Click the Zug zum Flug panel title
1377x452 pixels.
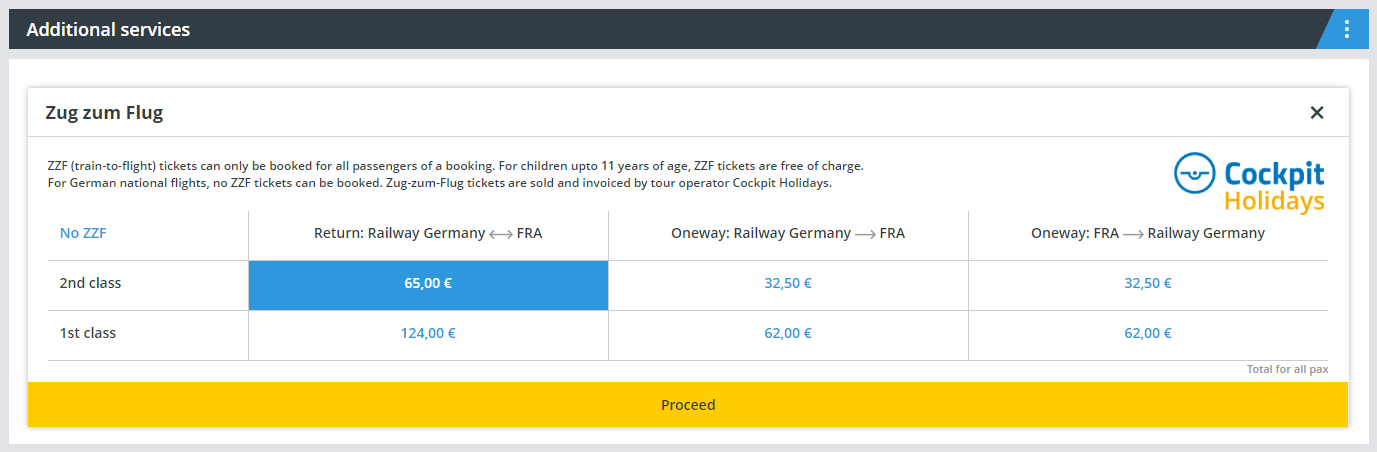pyautogui.click(x=104, y=113)
